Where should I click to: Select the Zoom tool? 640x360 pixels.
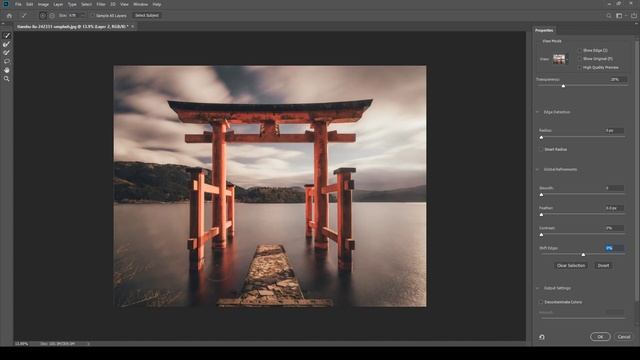click(7, 78)
